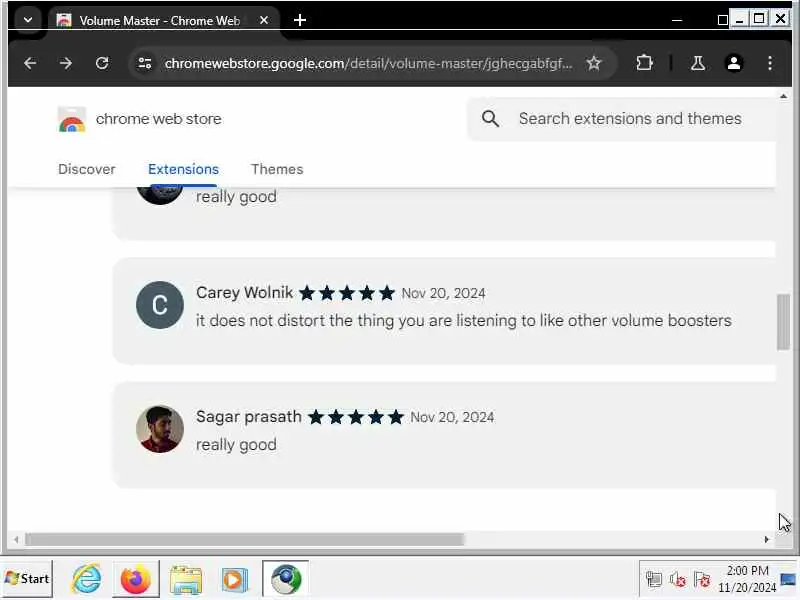The image size is (800, 600).
Task: Click the reviewer name Sagar prasath
Action: [249, 417]
